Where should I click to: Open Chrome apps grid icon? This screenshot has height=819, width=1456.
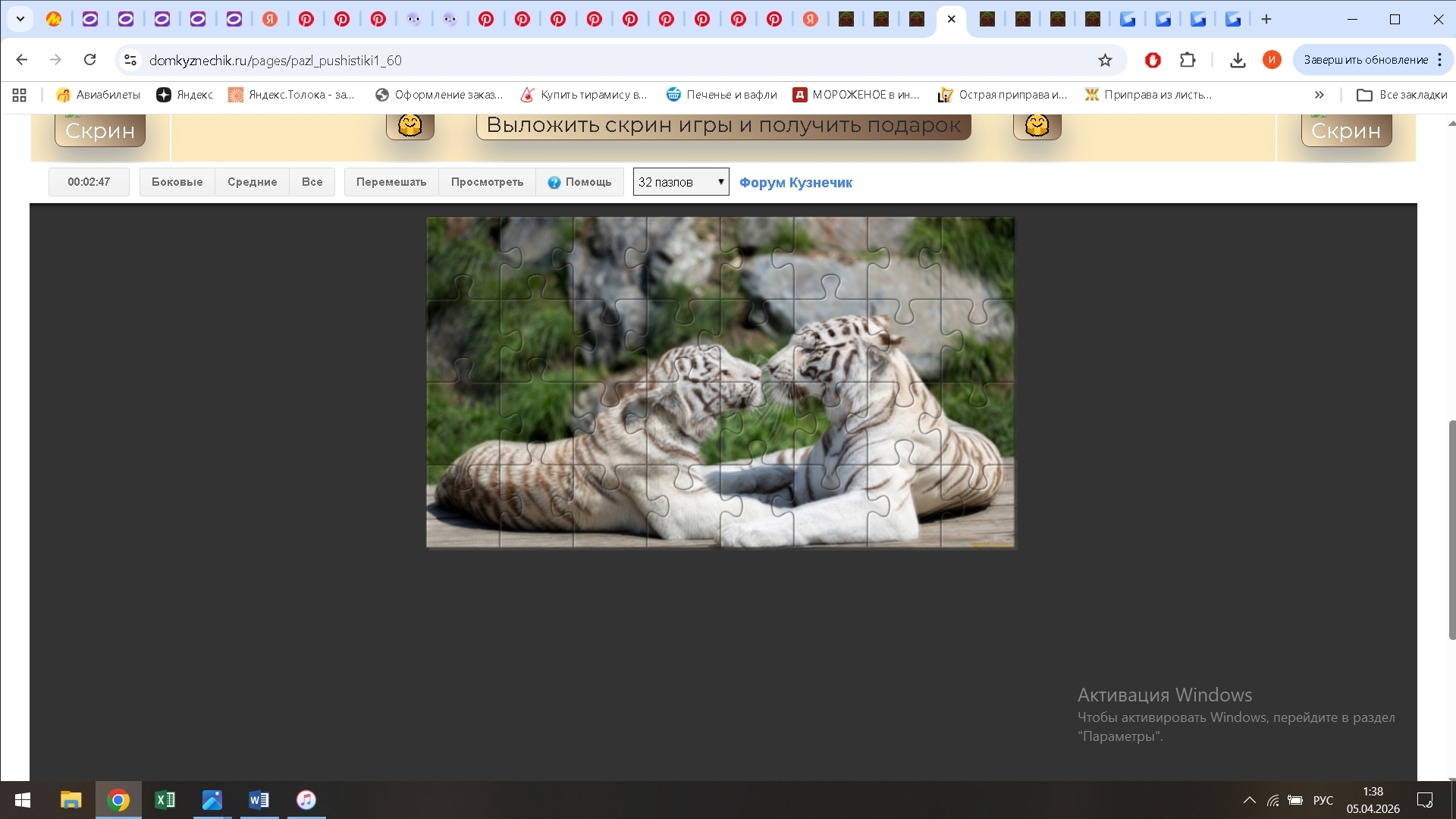[20, 95]
